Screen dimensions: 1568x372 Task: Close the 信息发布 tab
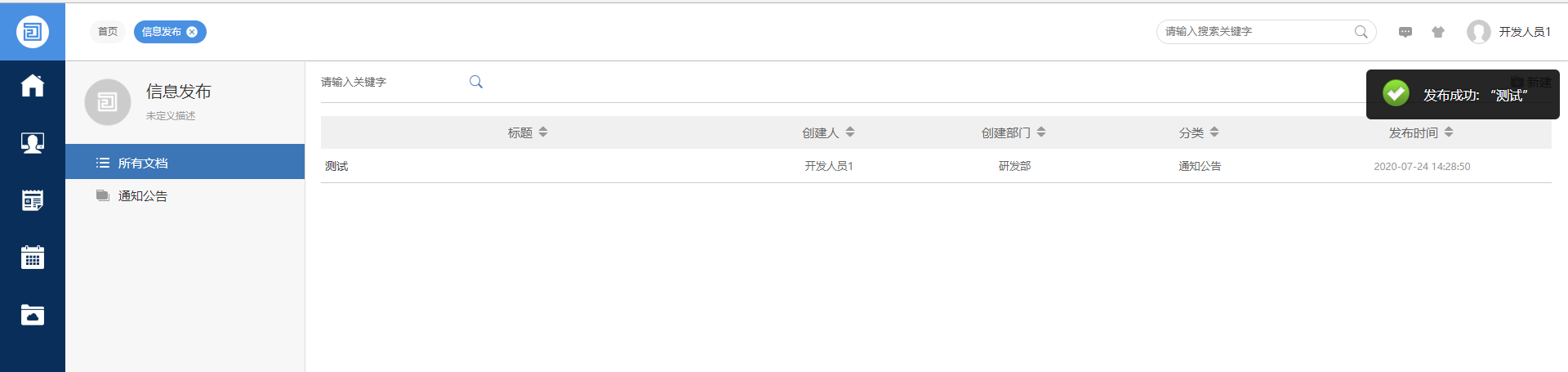point(192,32)
